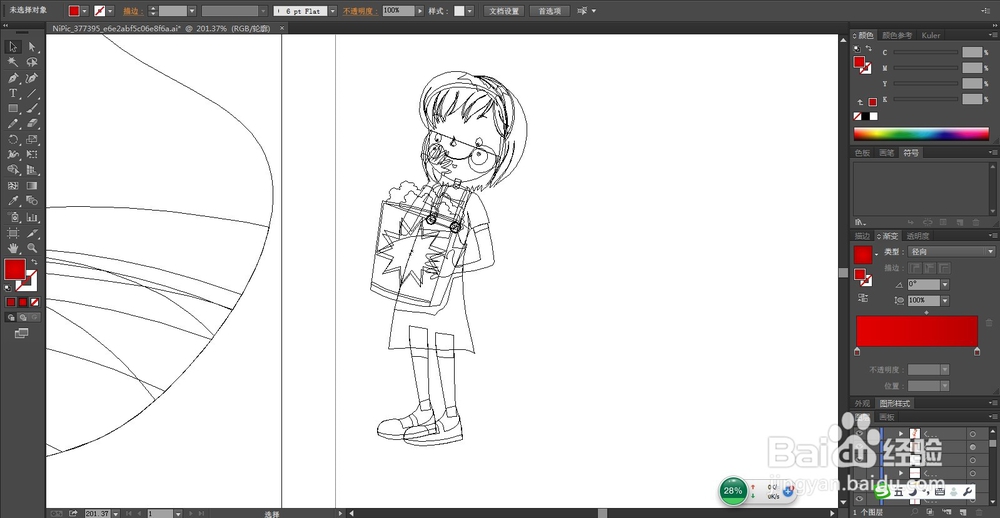Viewport: 1000px width, 518px height.
Task: Select the Blend tool
Action: (x=32, y=201)
